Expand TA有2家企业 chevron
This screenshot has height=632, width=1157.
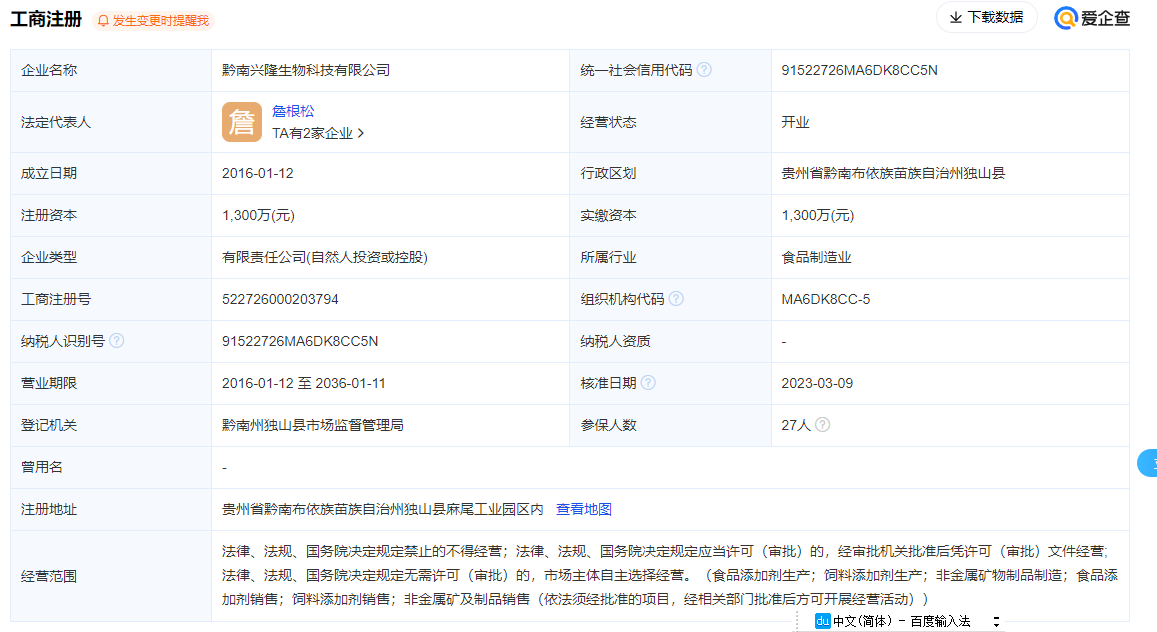pyautogui.click(x=361, y=133)
